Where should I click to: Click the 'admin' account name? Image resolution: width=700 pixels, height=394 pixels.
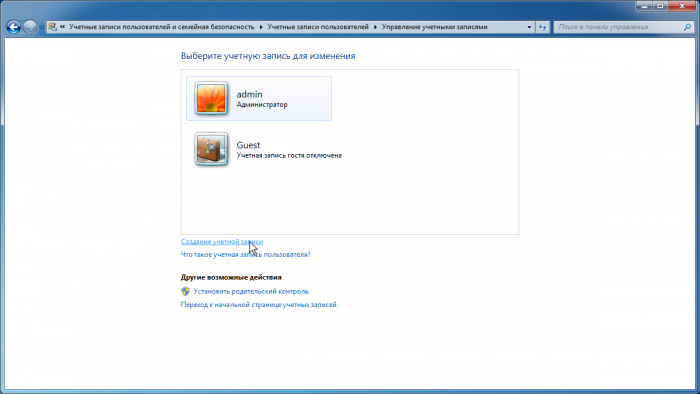click(x=250, y=94)
